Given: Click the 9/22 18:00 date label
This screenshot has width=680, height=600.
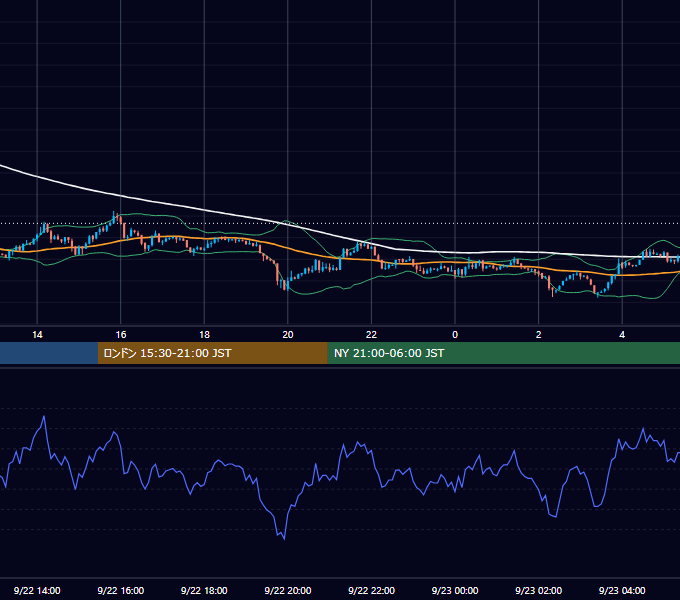Looking at the screenshot, I should coord(204,590).
